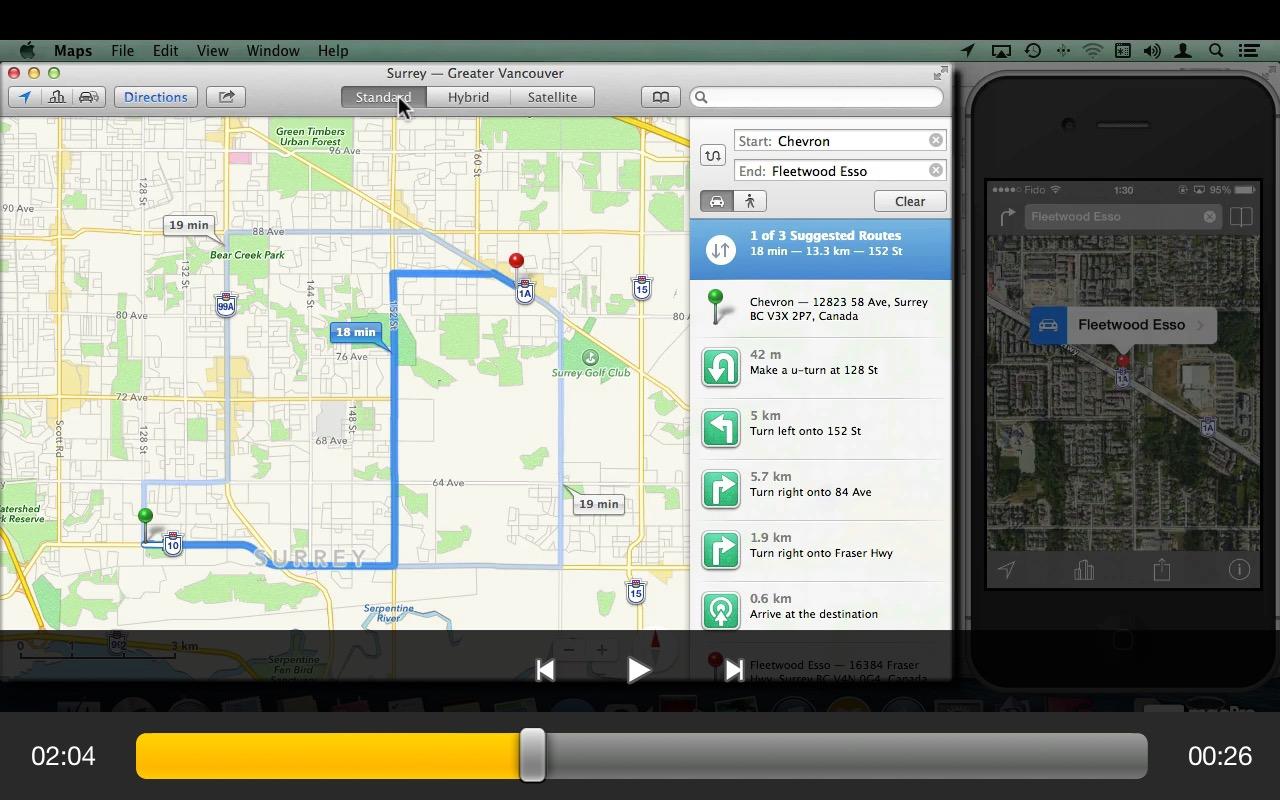Viewport: 1280px width, 800px height.
Task: Switch to Hybrid map view
Action: (x=468, y=97)
